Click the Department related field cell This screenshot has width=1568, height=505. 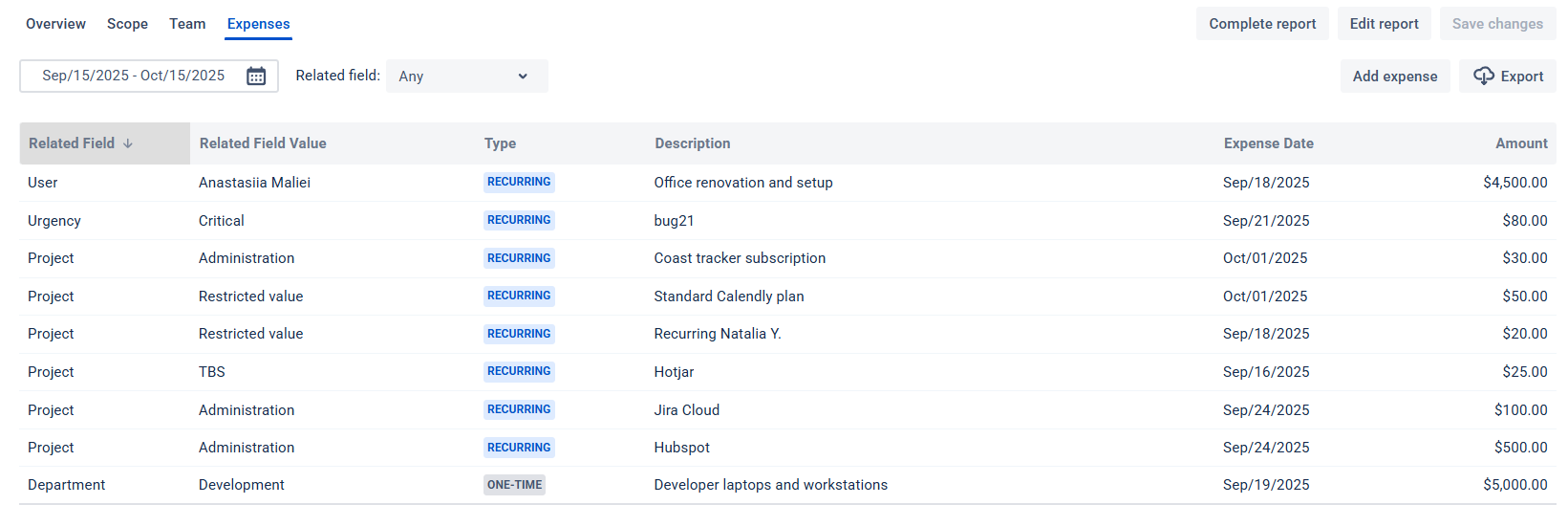point(67,485)
